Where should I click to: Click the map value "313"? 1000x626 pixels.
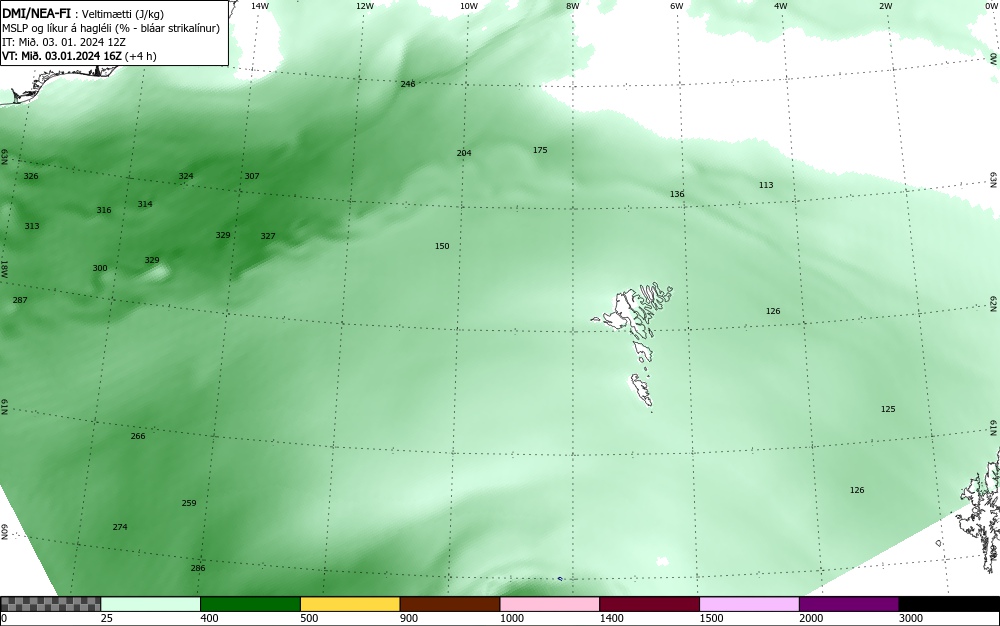point(32,226)
